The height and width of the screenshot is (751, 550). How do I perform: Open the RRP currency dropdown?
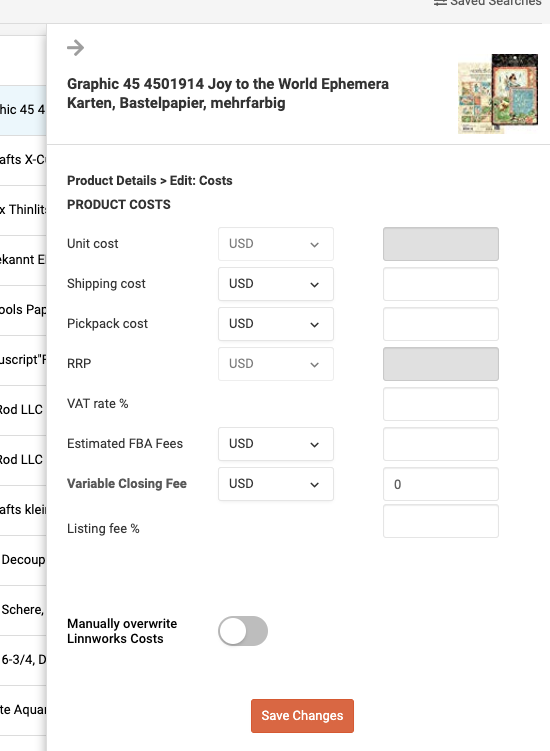pos(276,364)
